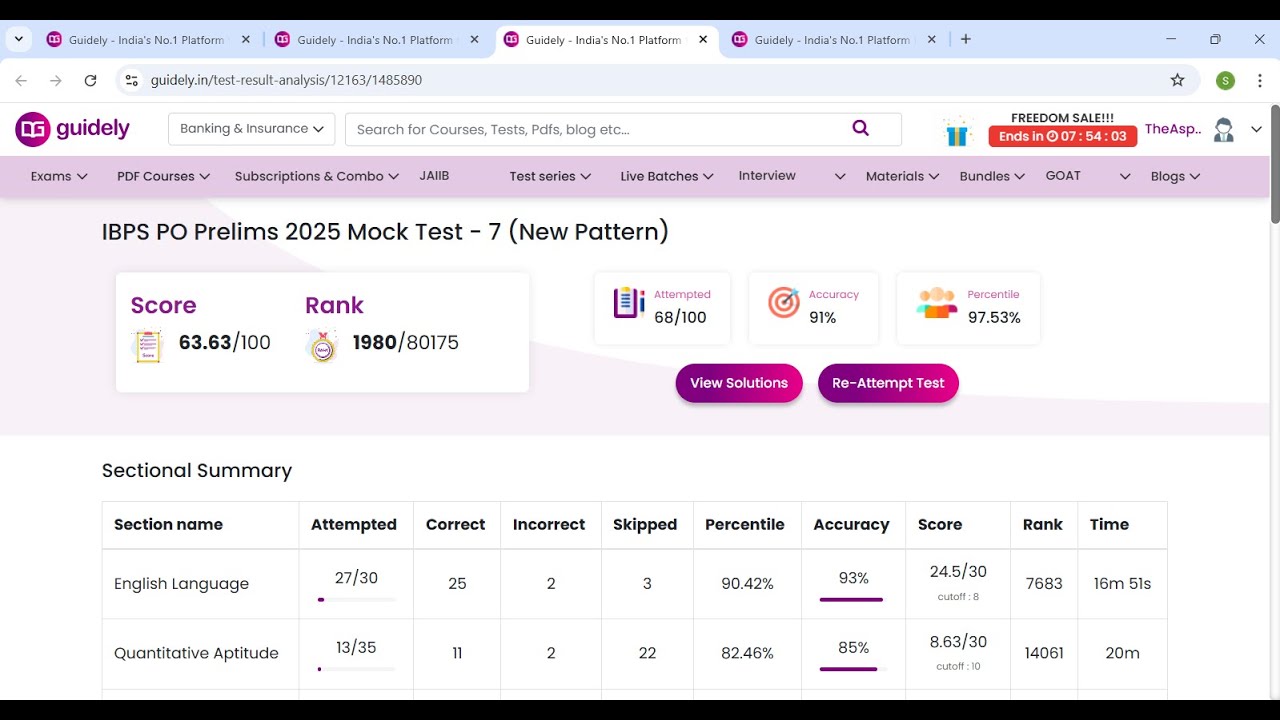Open the GOAT menu item

coord(1063,176)
